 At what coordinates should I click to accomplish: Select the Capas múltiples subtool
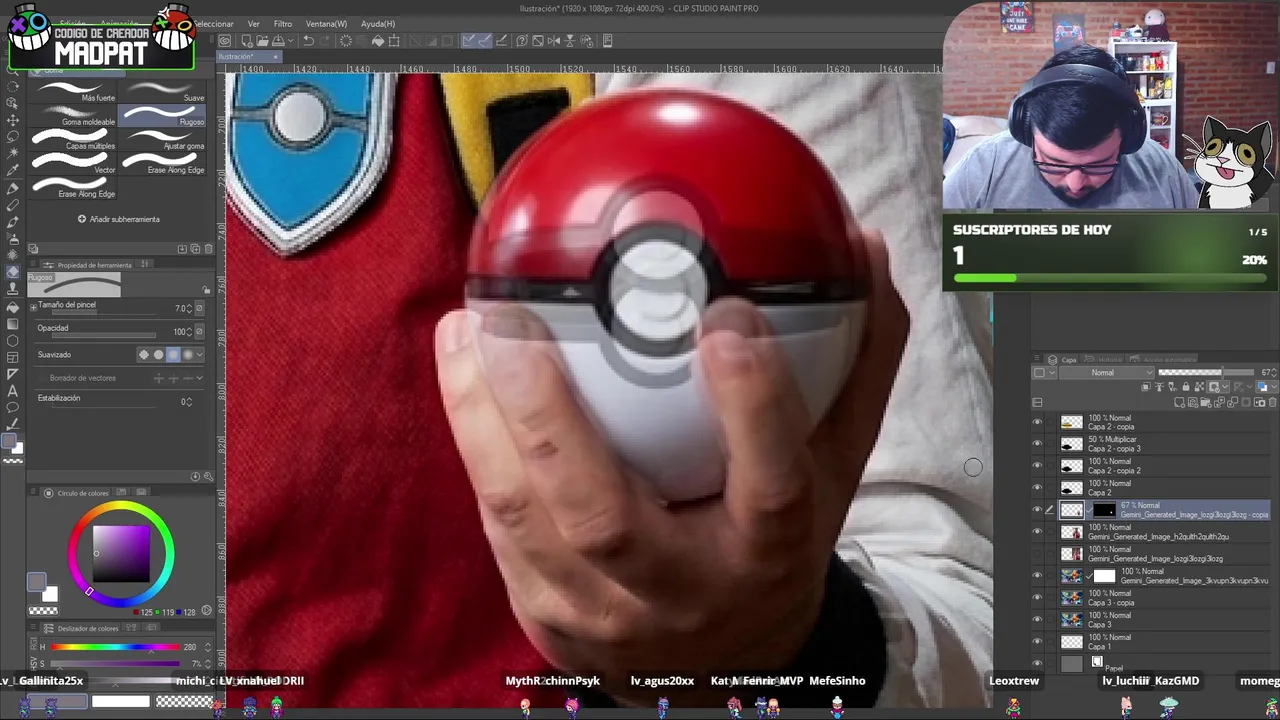click(73, 139)
